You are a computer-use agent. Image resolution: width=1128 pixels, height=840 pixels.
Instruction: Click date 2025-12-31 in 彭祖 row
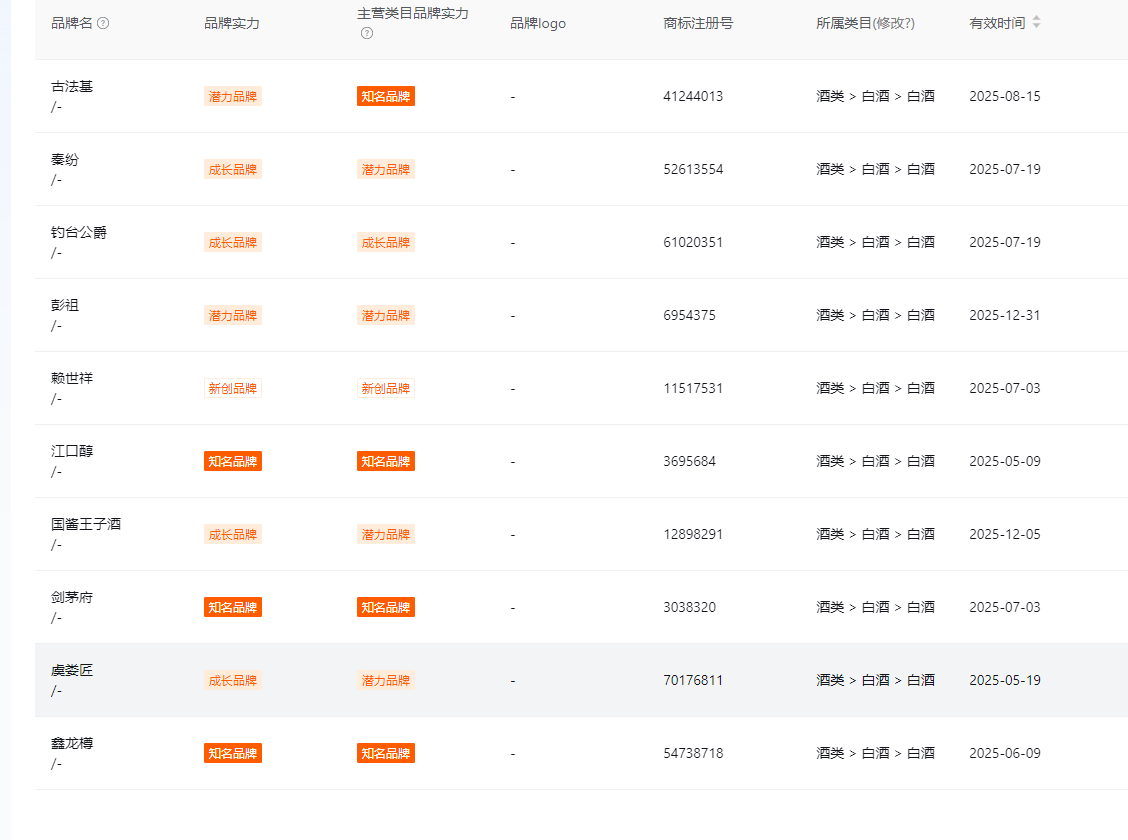(x=1004, y=315)
